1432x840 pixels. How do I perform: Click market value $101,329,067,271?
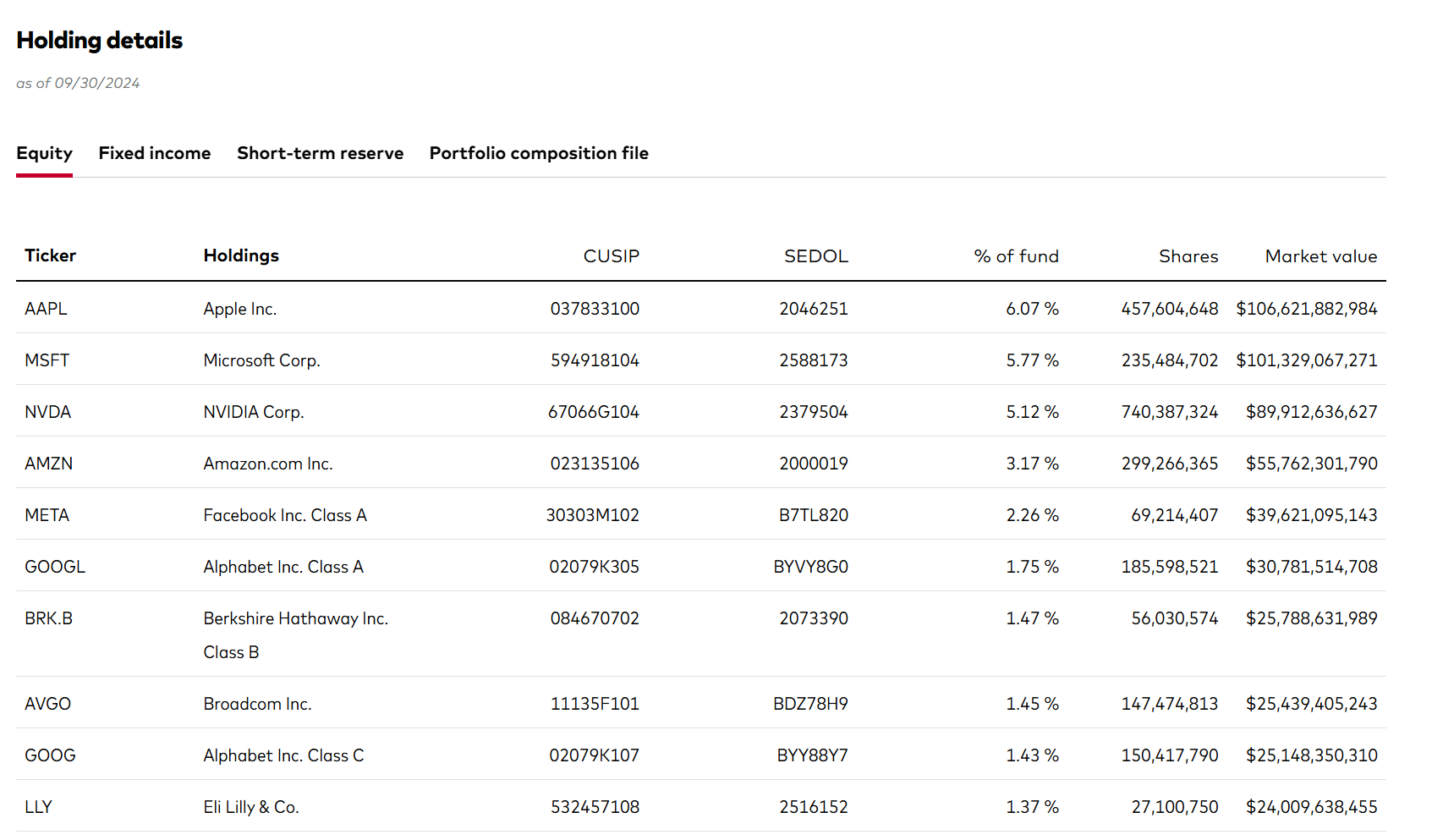[1307, 360]
